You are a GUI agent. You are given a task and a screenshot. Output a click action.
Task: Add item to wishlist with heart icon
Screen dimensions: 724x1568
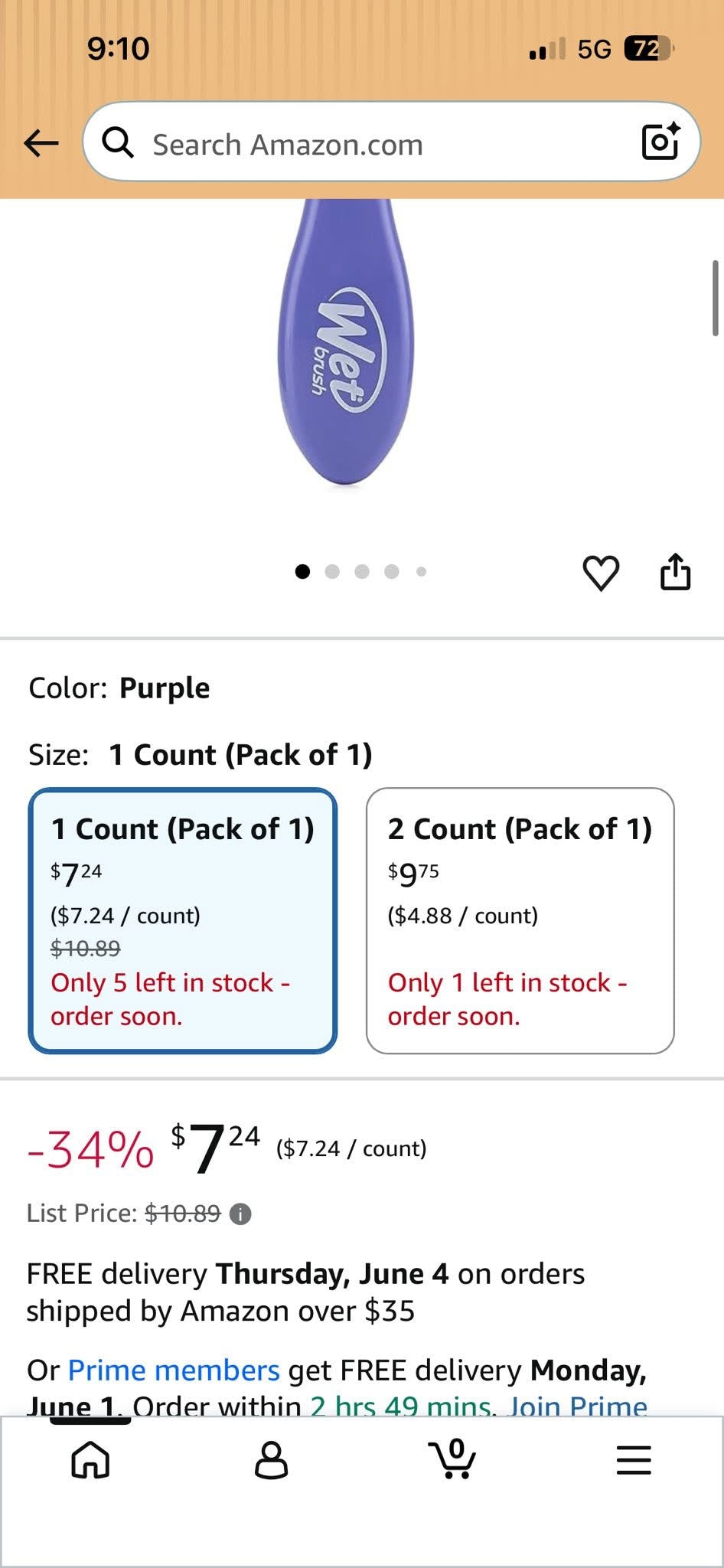(x=601, y=573)
